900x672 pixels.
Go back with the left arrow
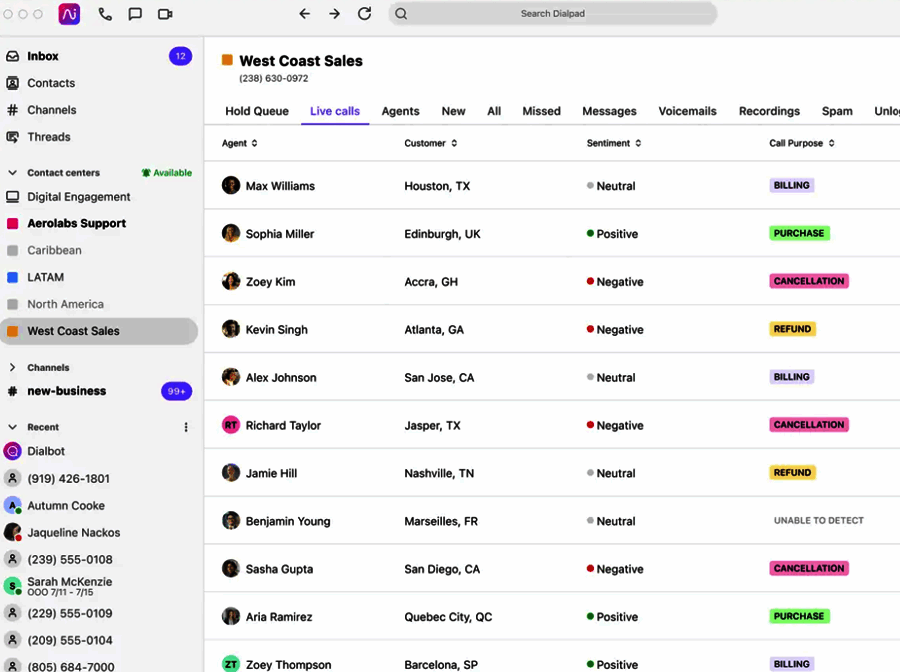tap(305, 14)
